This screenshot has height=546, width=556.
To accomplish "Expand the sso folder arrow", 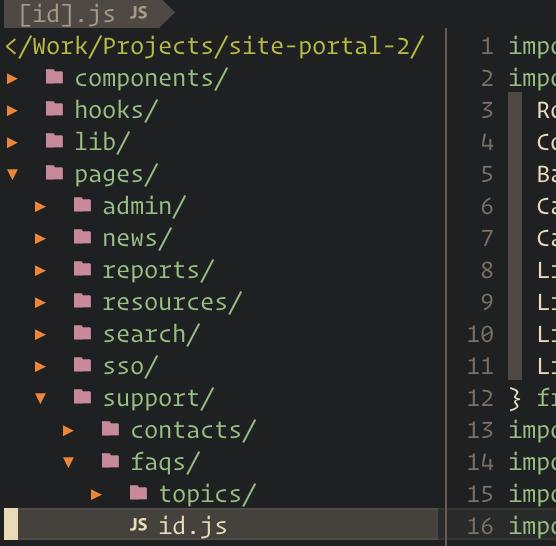I will [x=40, y=366].
